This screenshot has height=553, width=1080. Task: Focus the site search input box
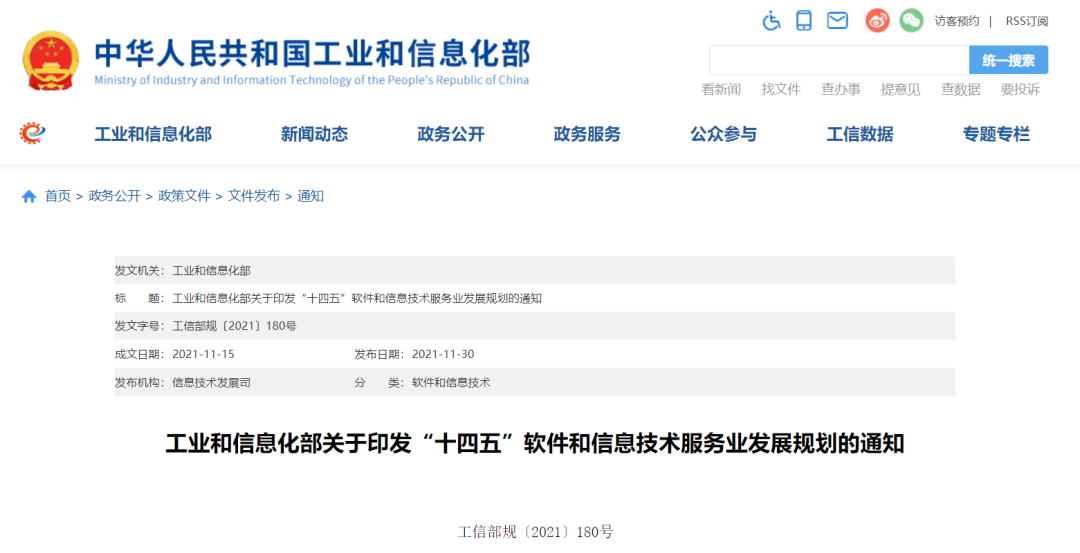point(839,60)
